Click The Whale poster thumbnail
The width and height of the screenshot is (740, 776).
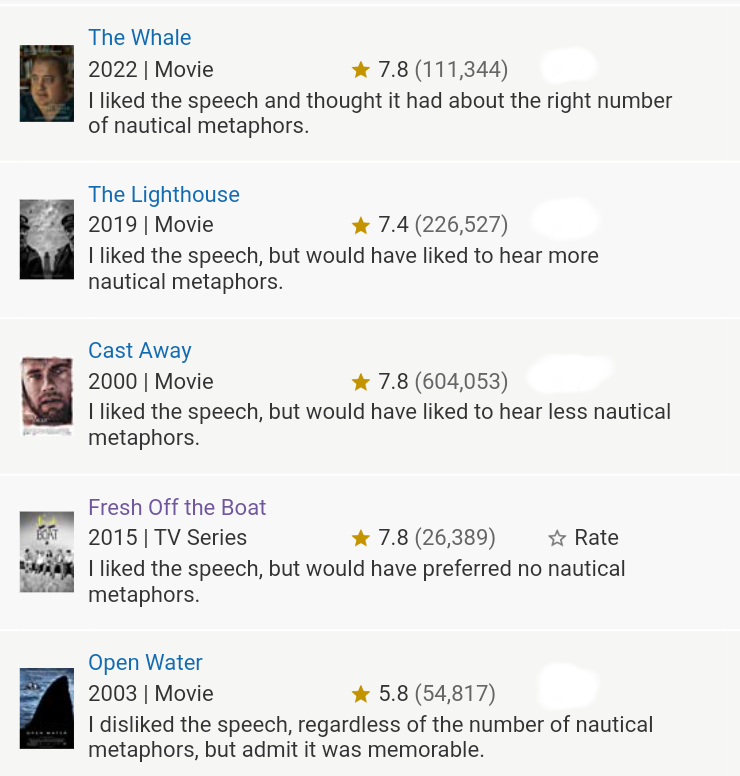click(47, 83)
